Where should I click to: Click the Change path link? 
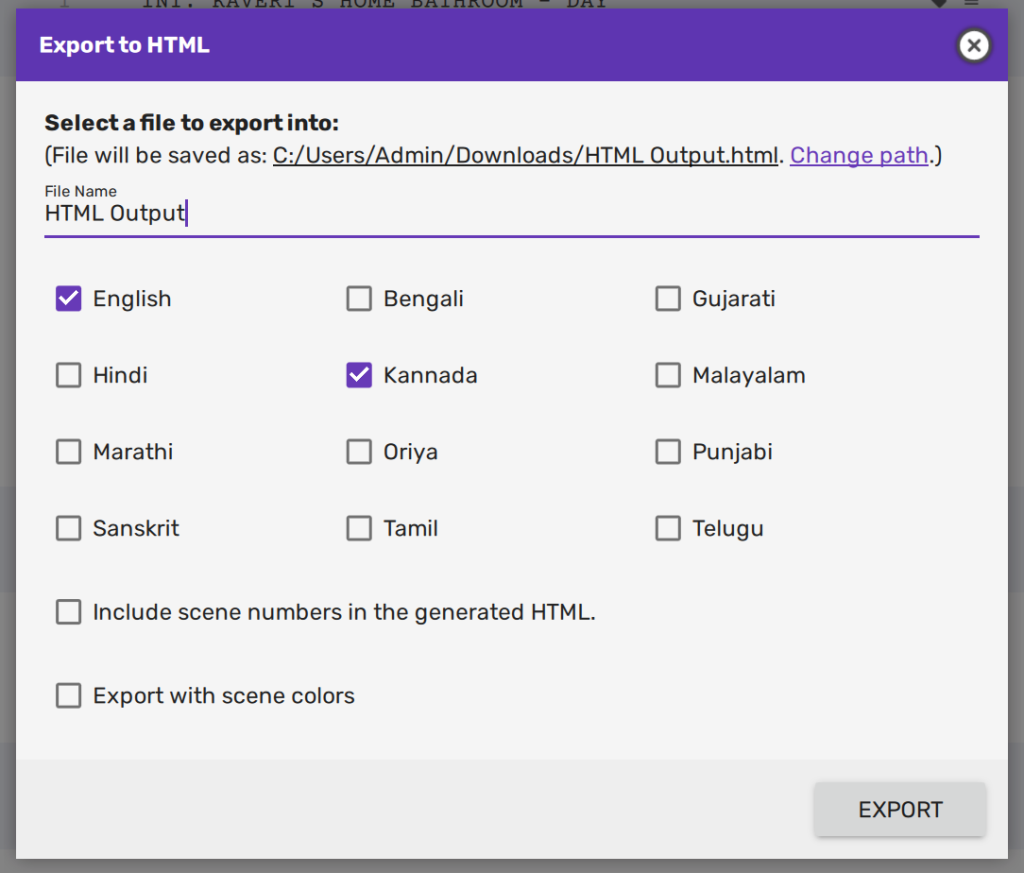[x=859, y=155]
